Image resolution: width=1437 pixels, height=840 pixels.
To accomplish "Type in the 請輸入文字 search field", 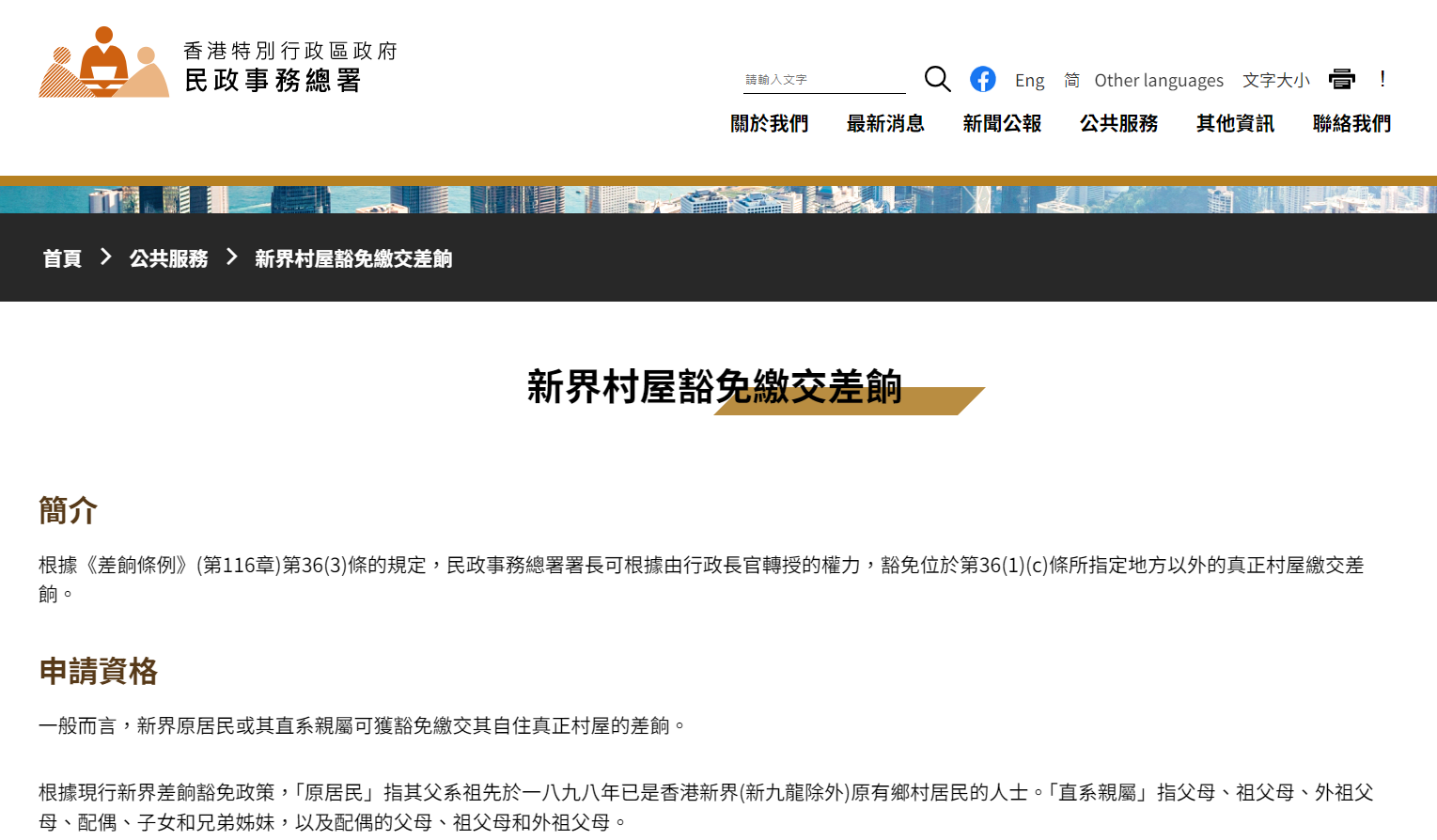I will coord(823,80).
